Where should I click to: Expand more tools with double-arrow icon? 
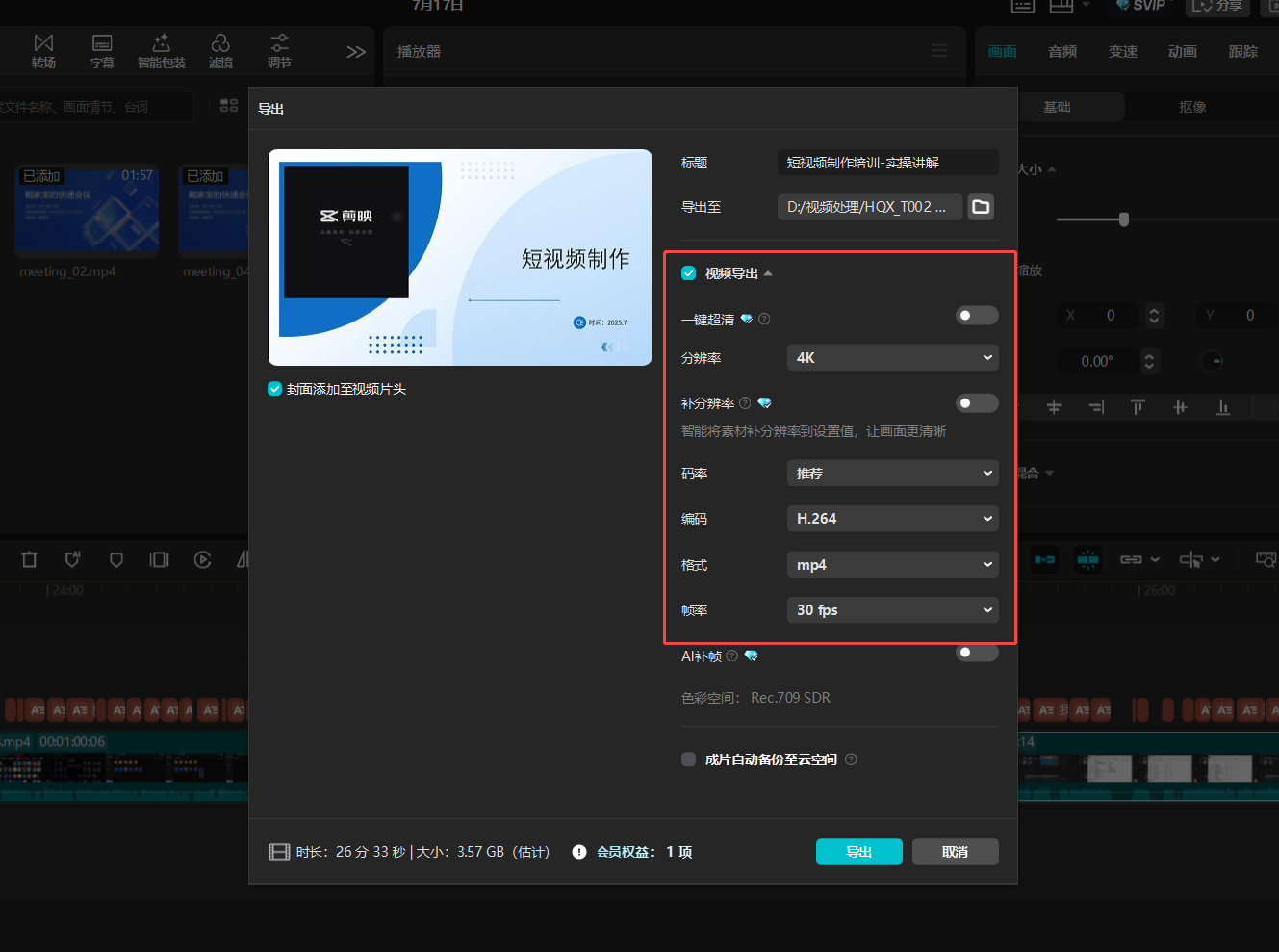pos(356,52)
